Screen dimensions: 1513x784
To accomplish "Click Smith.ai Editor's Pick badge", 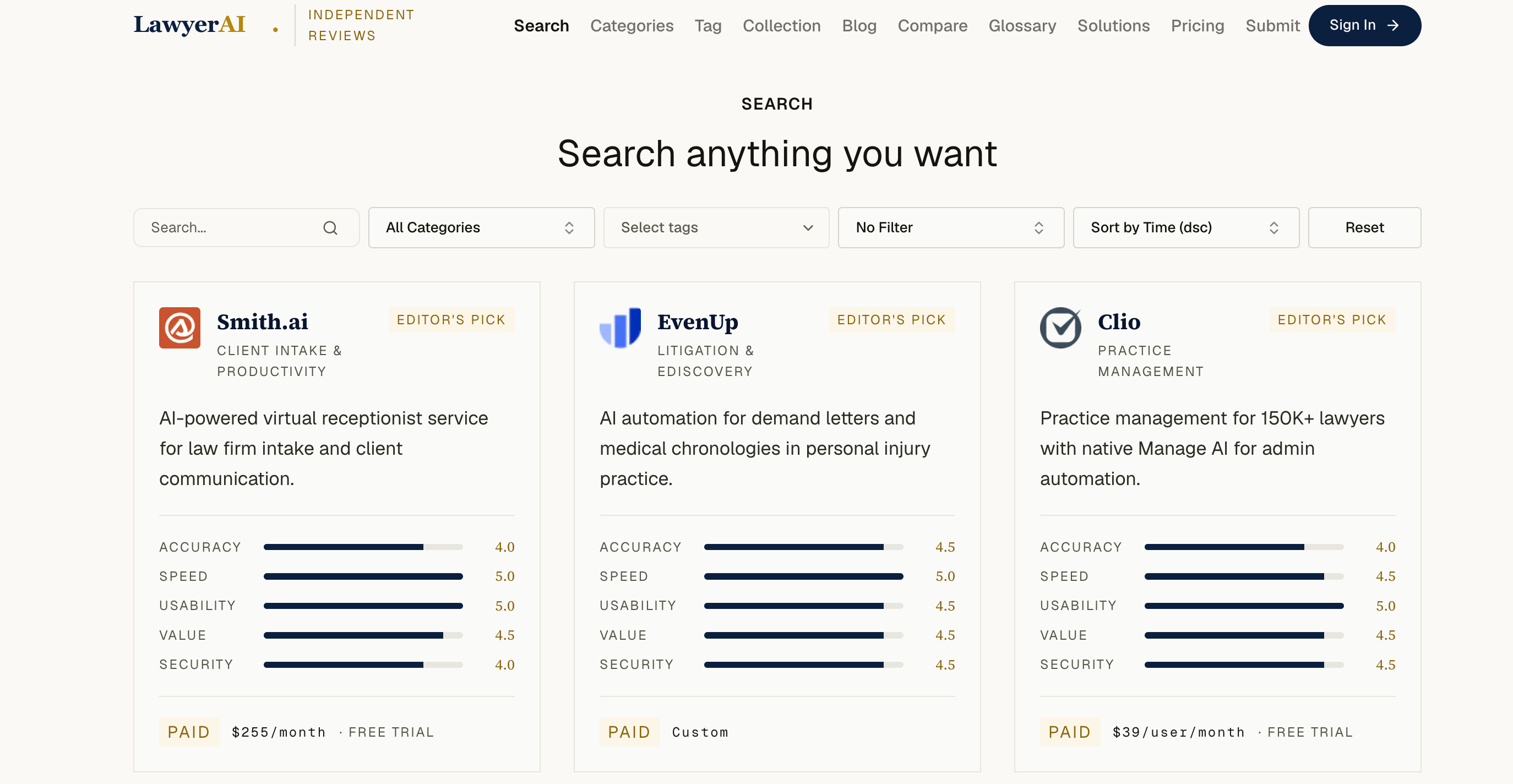I will tap(451, 319).
